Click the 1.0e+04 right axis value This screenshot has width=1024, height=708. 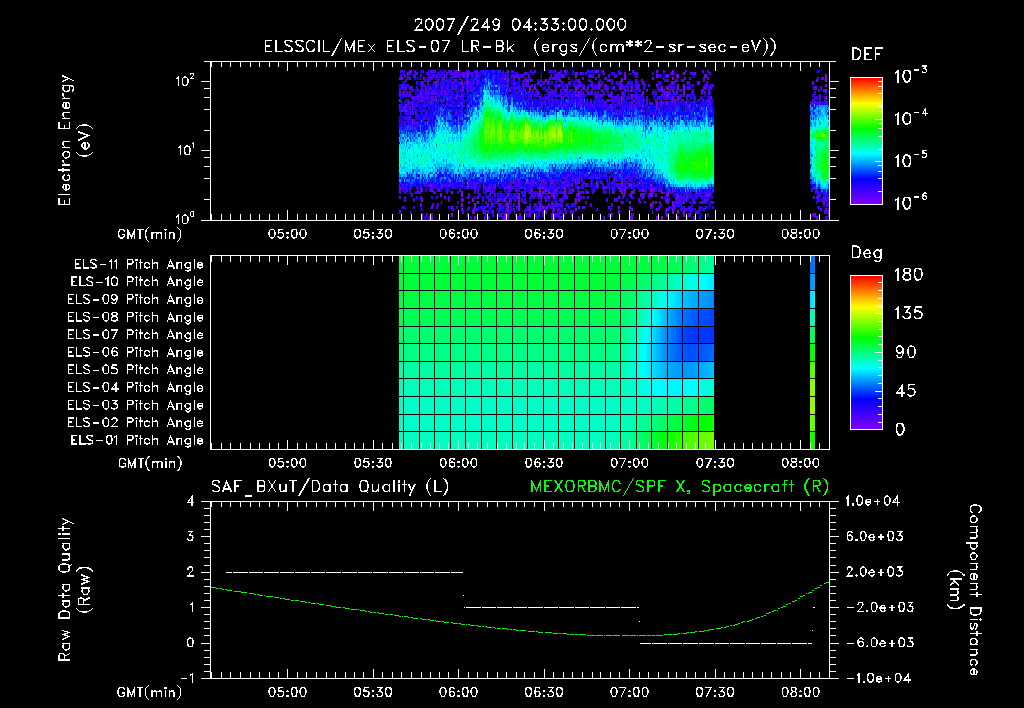(x=872, y=501)
